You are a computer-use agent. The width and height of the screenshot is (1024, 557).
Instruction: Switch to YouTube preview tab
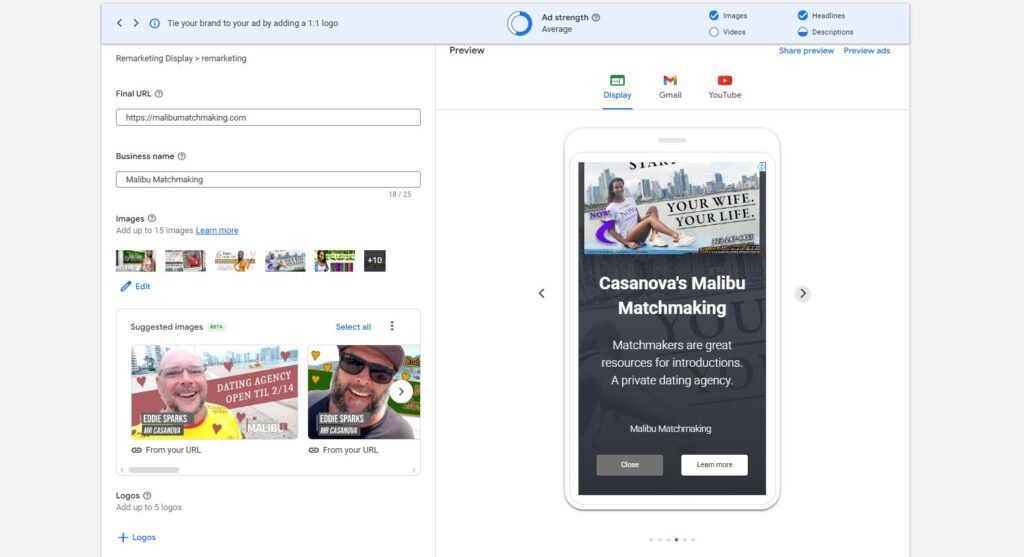pyautogui.click(x=725, y=88)
